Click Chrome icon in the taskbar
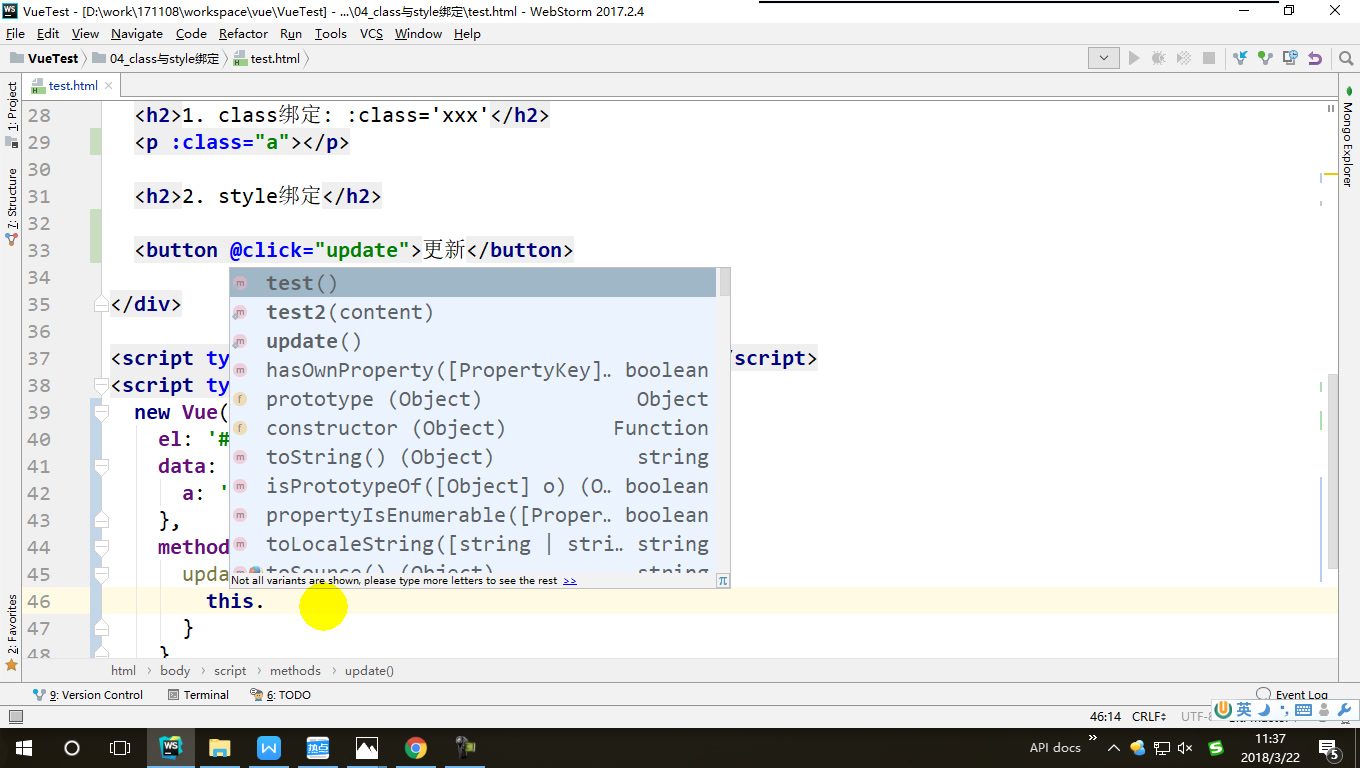 click(x=416, y=748)
